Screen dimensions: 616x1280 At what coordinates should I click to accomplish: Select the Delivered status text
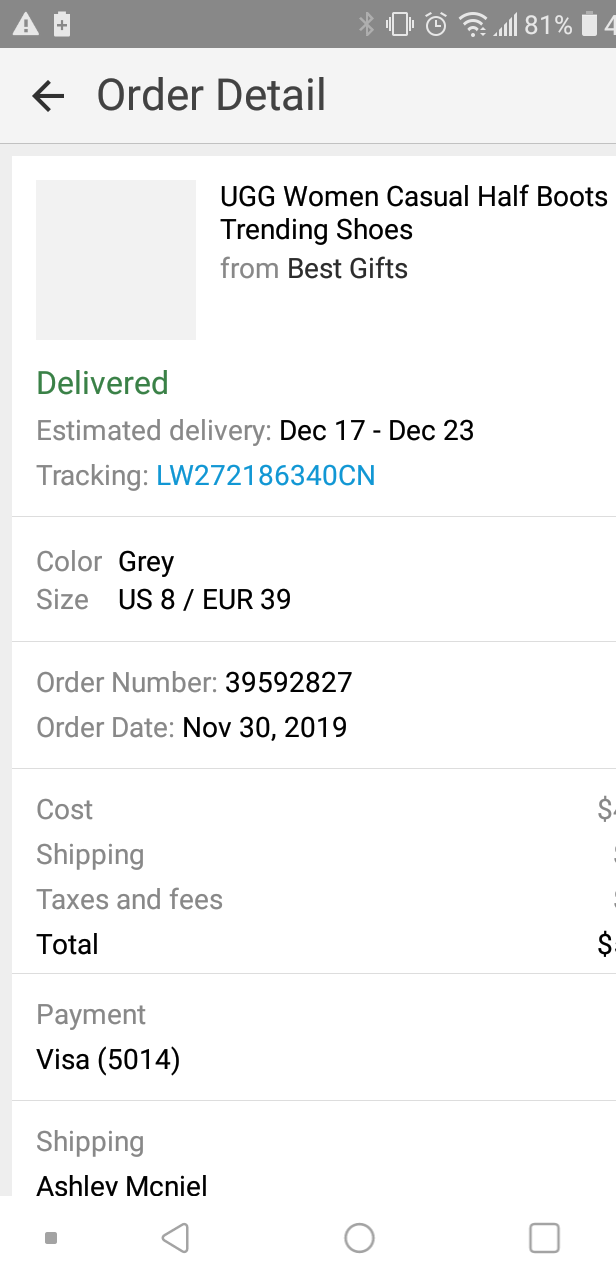pyautogui.click(x=102, y=383)
